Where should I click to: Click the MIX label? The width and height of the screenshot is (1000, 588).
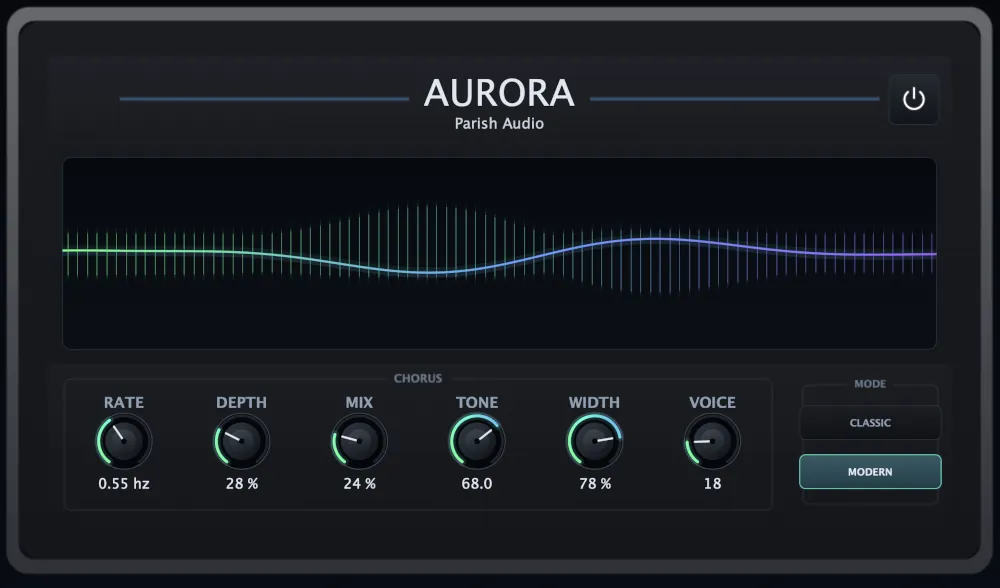click(x=359, y=402)
